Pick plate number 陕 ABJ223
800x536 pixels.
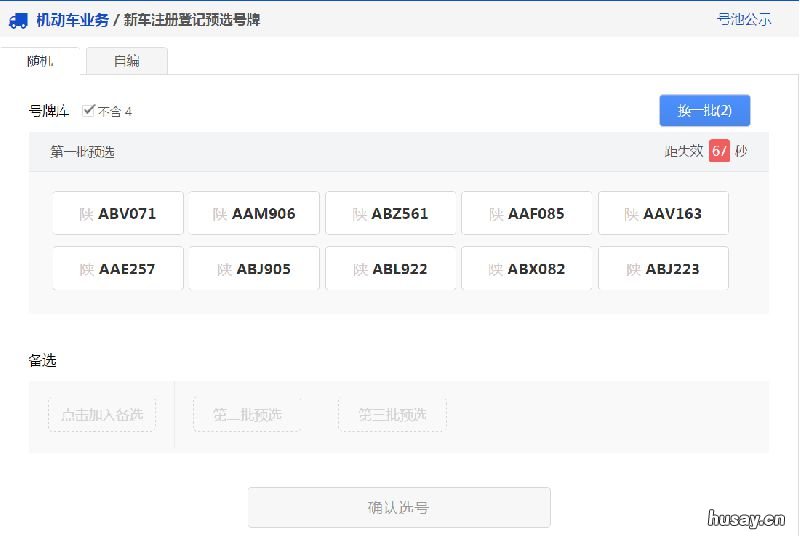point(663,269)
